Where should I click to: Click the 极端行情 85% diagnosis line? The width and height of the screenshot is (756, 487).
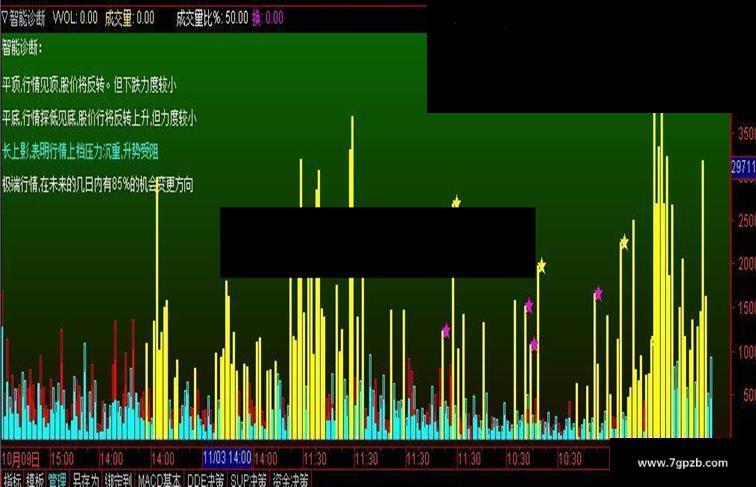97,184
